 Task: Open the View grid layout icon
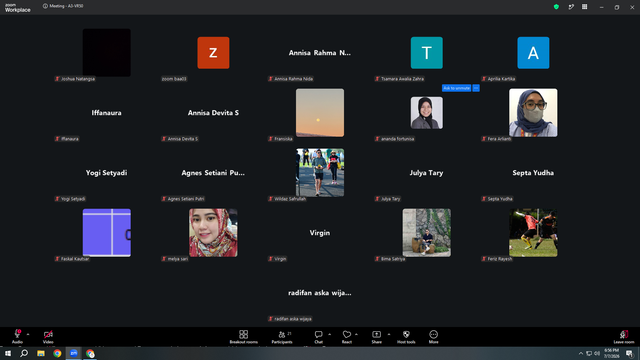[x=584, y=7]
